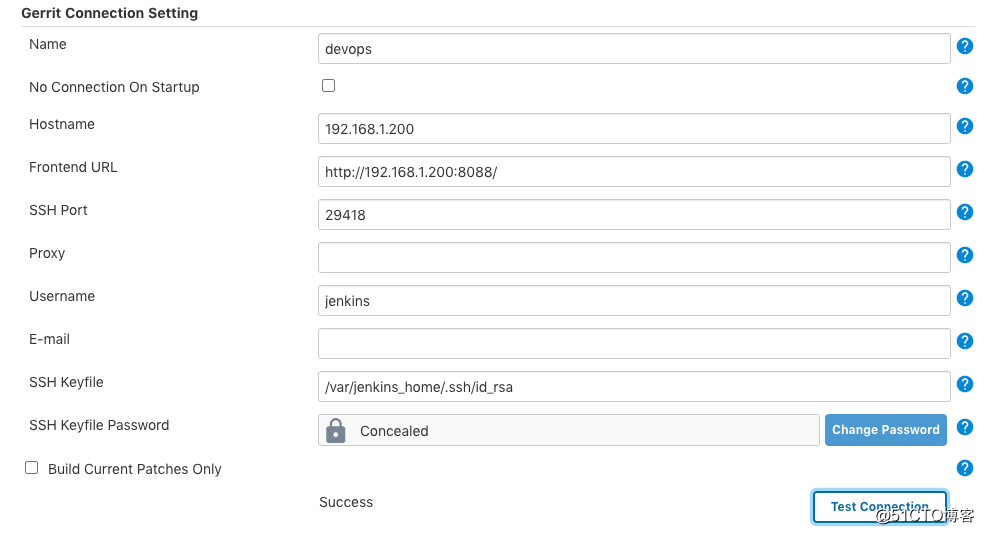The image size is (984, 534).
Task: Click the SSH Port help icon
Action: [x=965, y=212]
